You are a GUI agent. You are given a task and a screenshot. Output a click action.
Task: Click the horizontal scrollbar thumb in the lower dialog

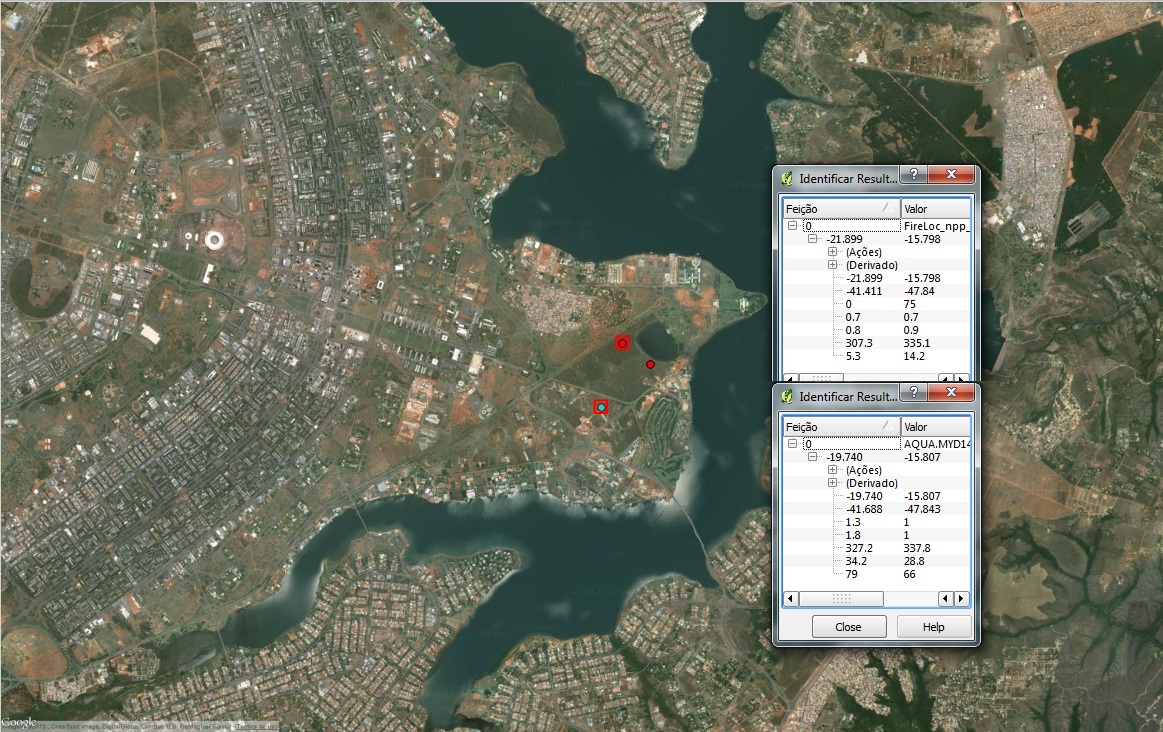(x=842, y=599)
